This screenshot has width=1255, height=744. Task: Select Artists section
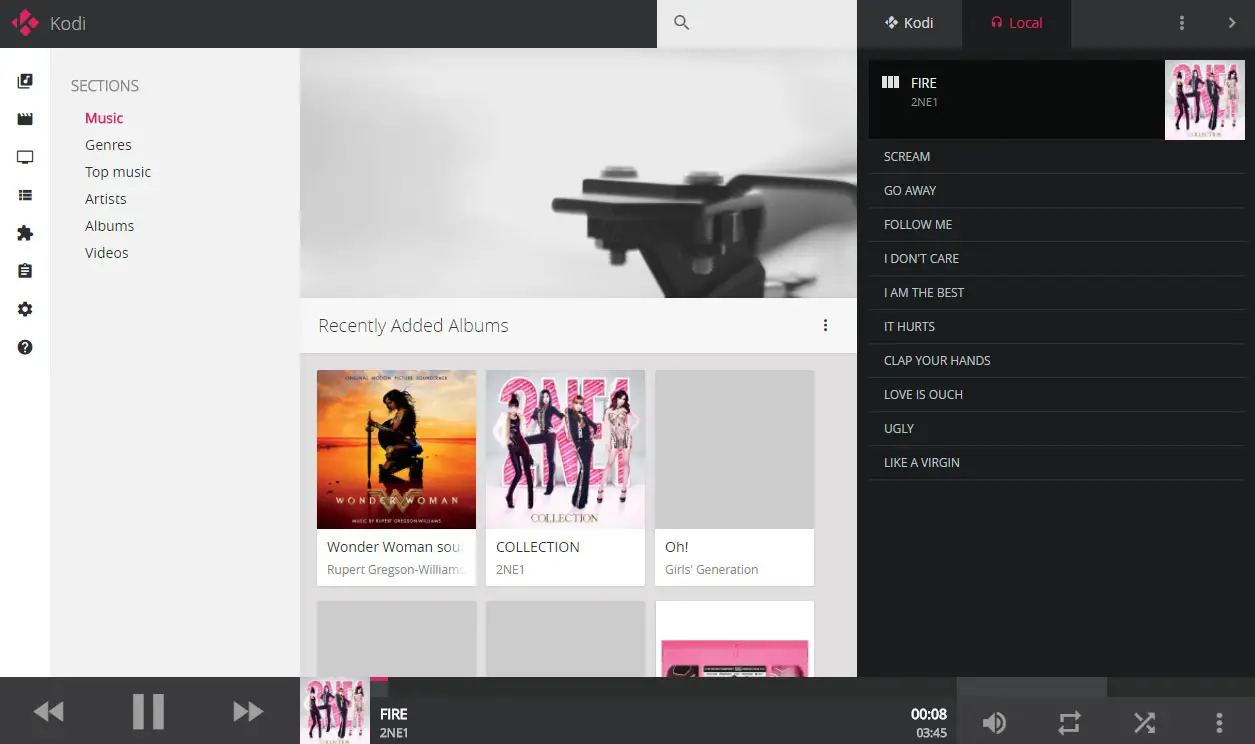click(106, 199)
